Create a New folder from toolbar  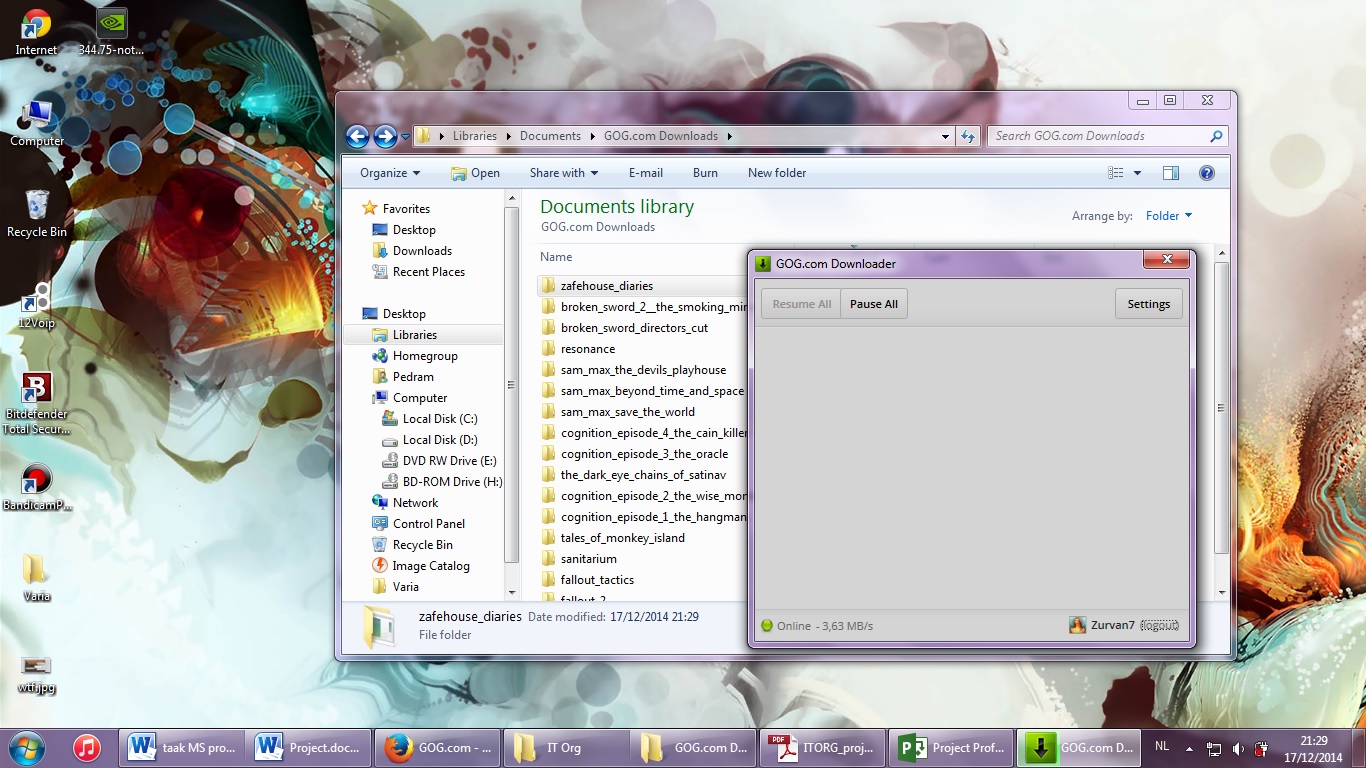point(777,173)
